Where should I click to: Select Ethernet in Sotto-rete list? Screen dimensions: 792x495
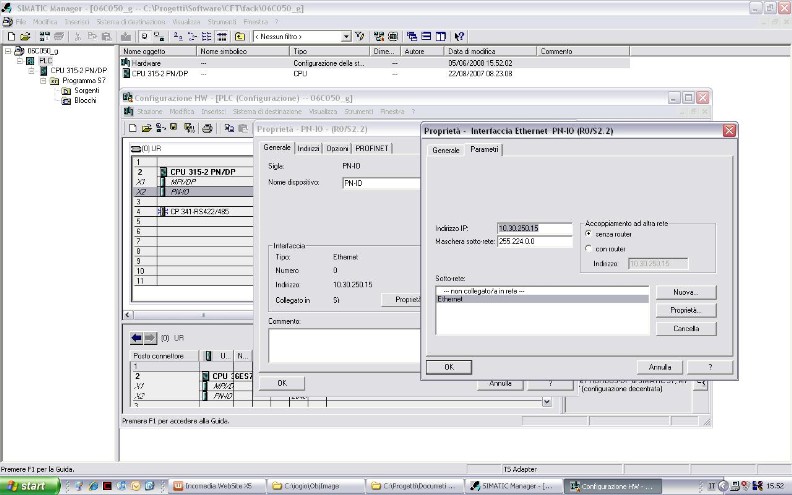coord(542,300)
